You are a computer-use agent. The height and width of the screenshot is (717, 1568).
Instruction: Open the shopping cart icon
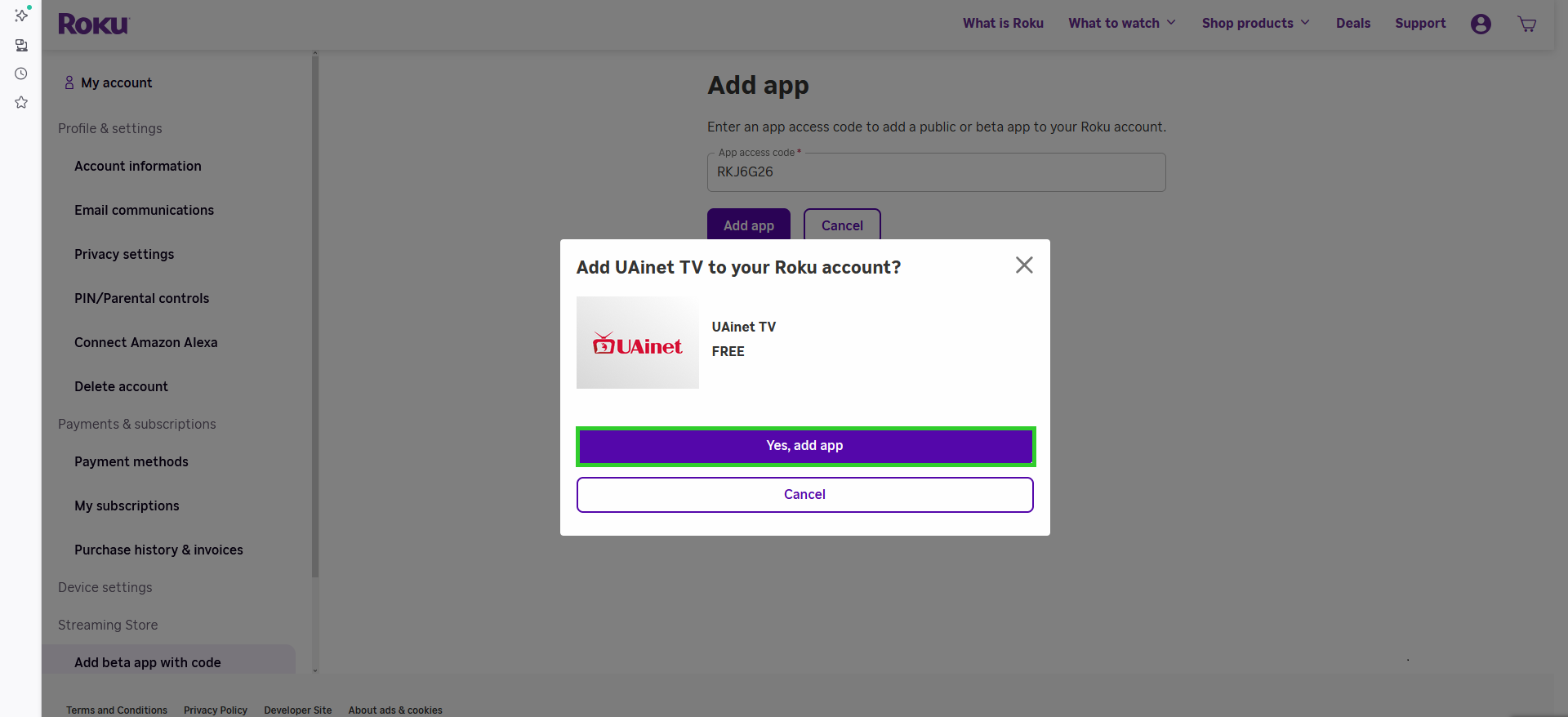(x=1526, y=24)
